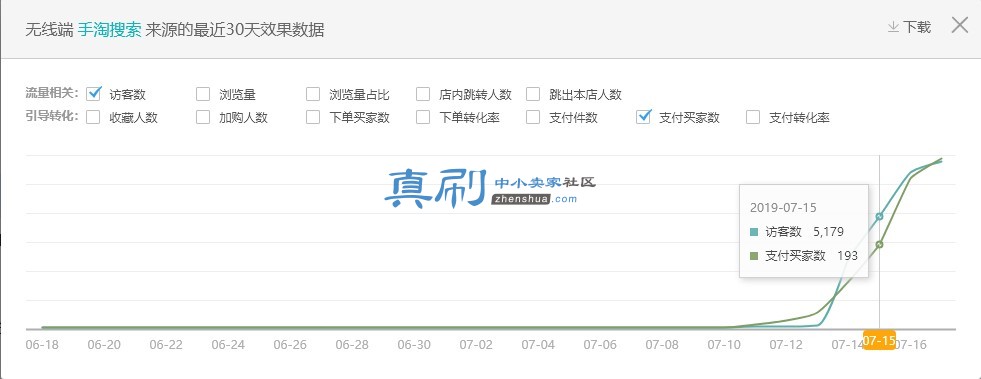
Task: Click the 下载 download button
Action: point(909,28)
